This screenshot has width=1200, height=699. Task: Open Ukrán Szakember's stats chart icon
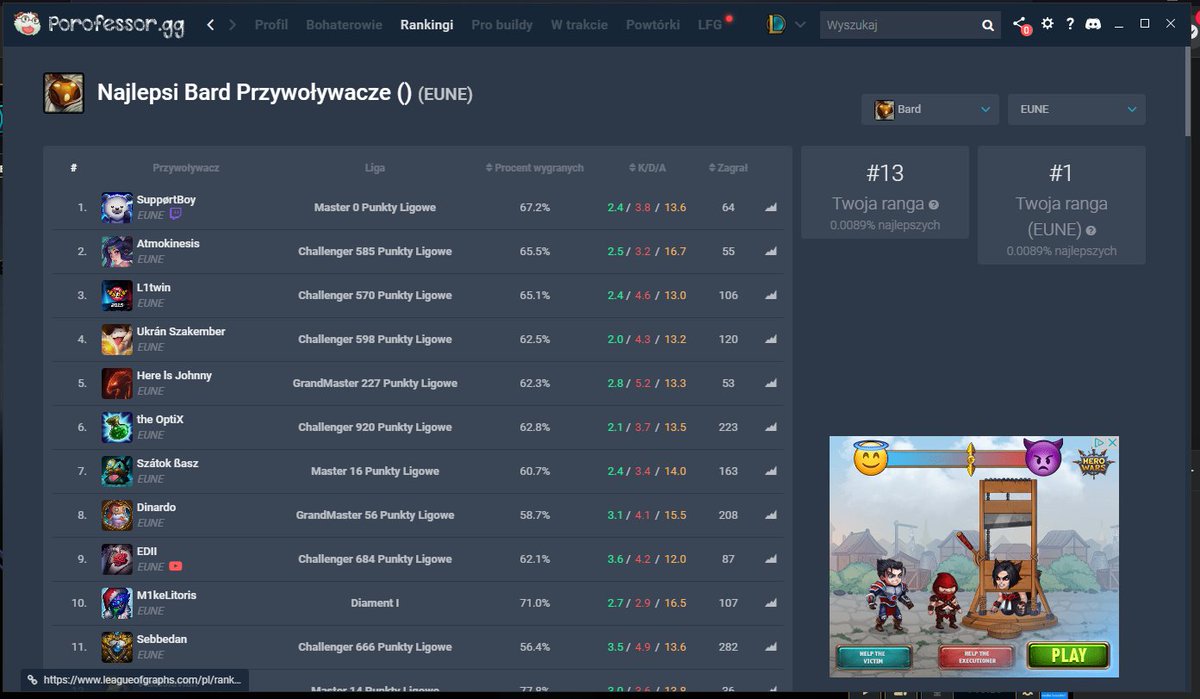[771, 340]
